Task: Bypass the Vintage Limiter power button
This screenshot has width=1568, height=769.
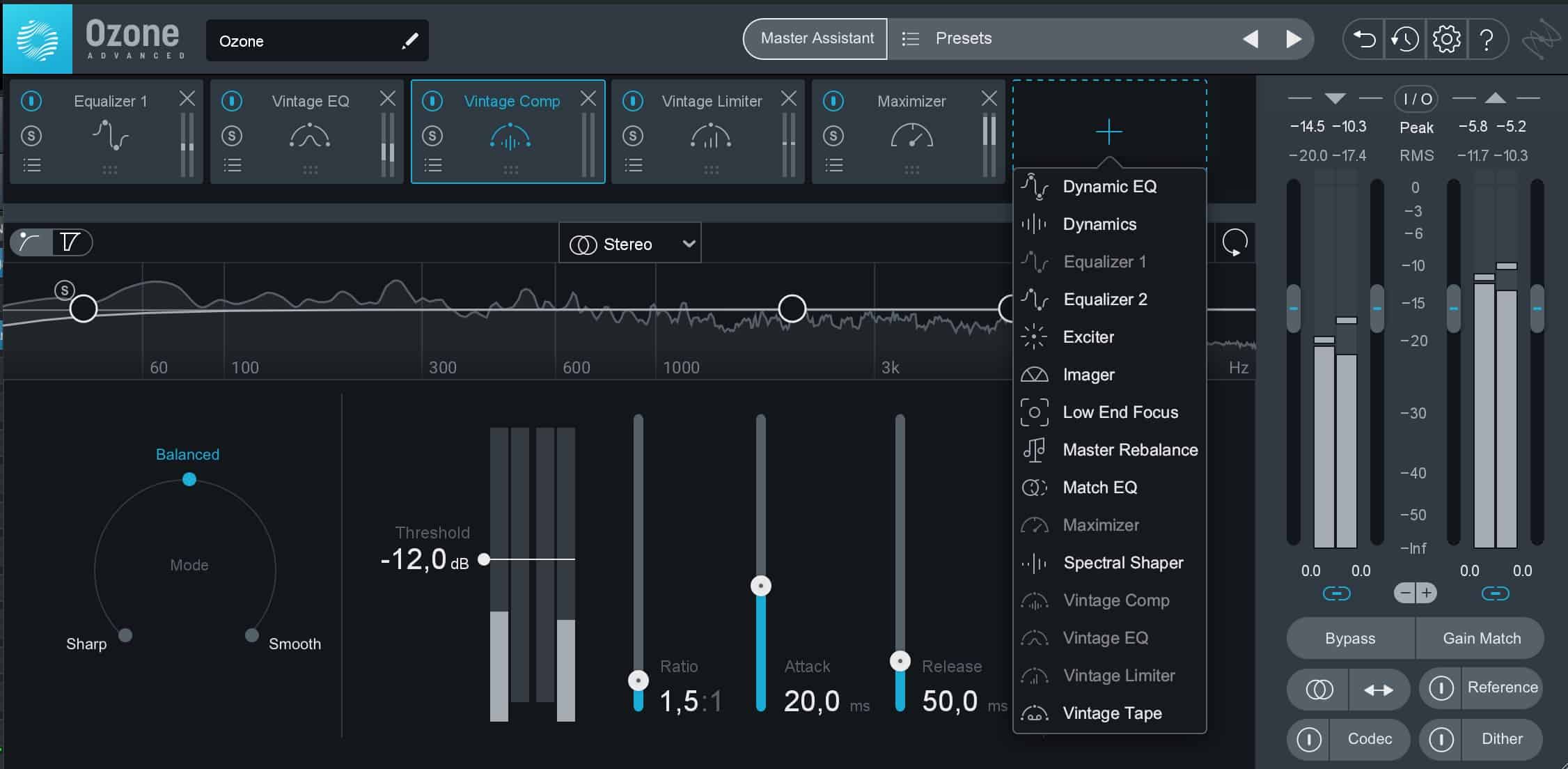Action: click(x=633, y=101)
